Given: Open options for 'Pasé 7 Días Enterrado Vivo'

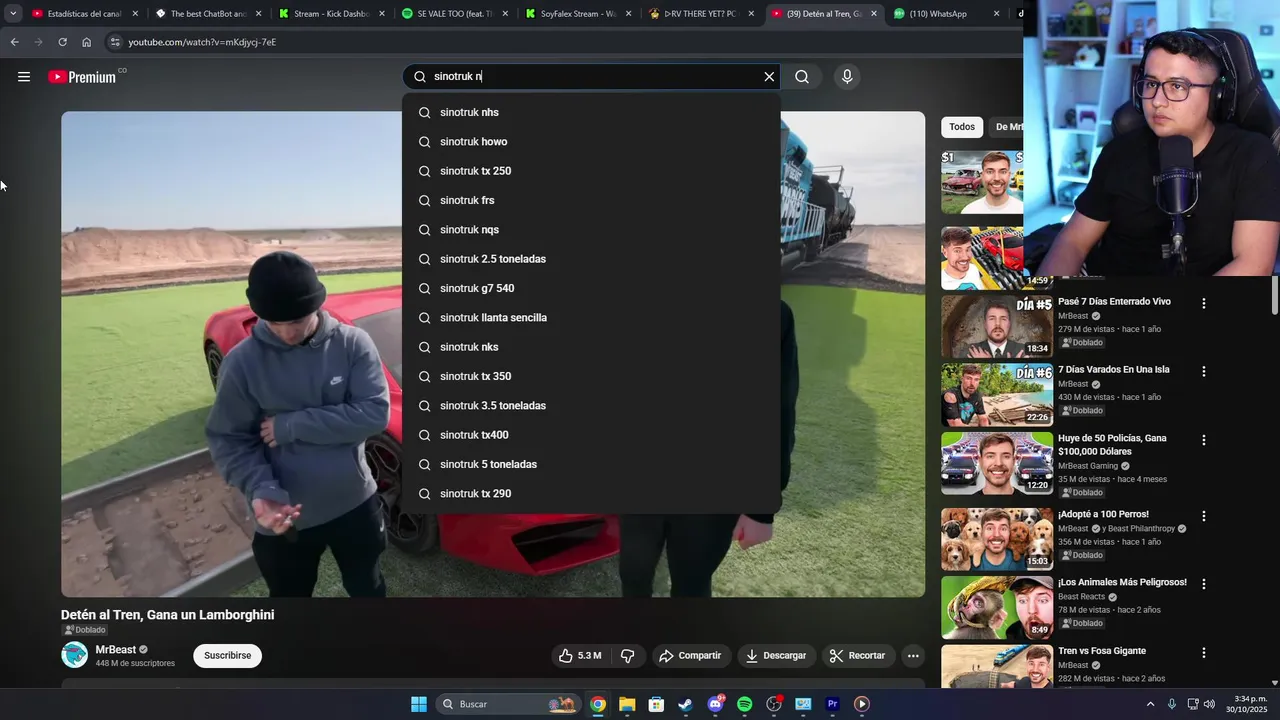Looking at the screenshot, I should tap(1204, 303).
